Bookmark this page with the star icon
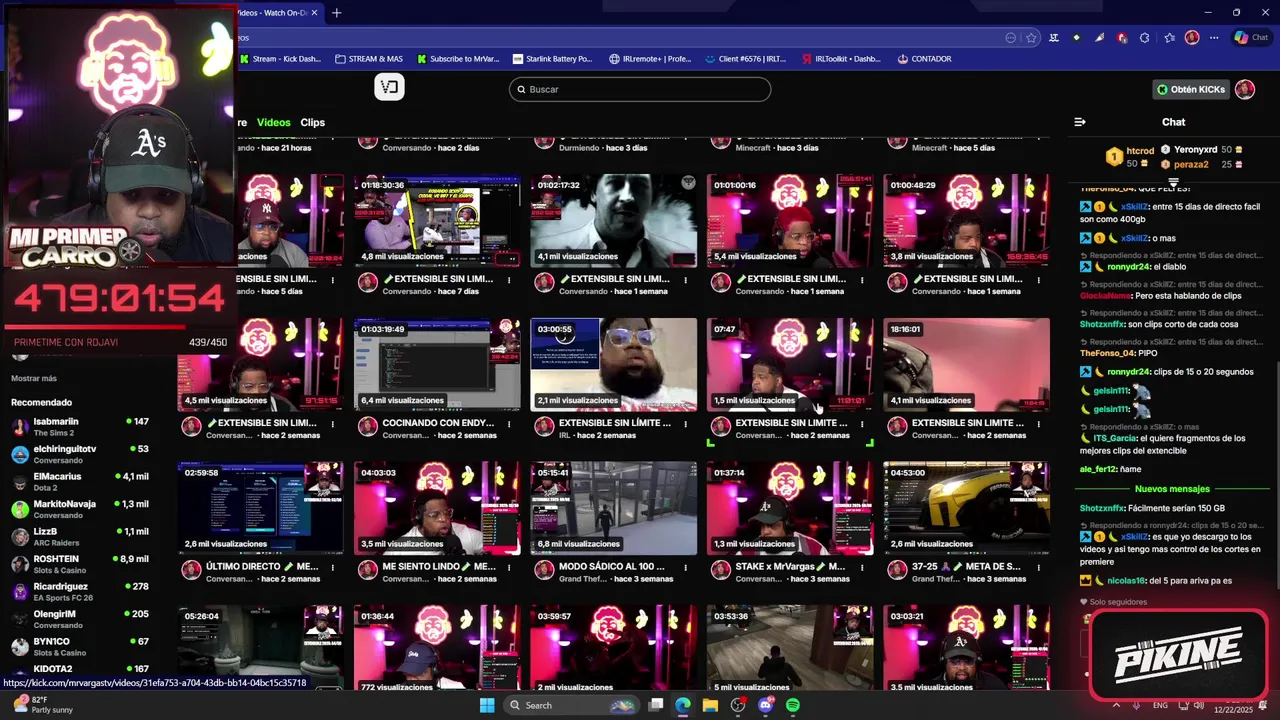The image size is (1280, 720). point(1031,38)
